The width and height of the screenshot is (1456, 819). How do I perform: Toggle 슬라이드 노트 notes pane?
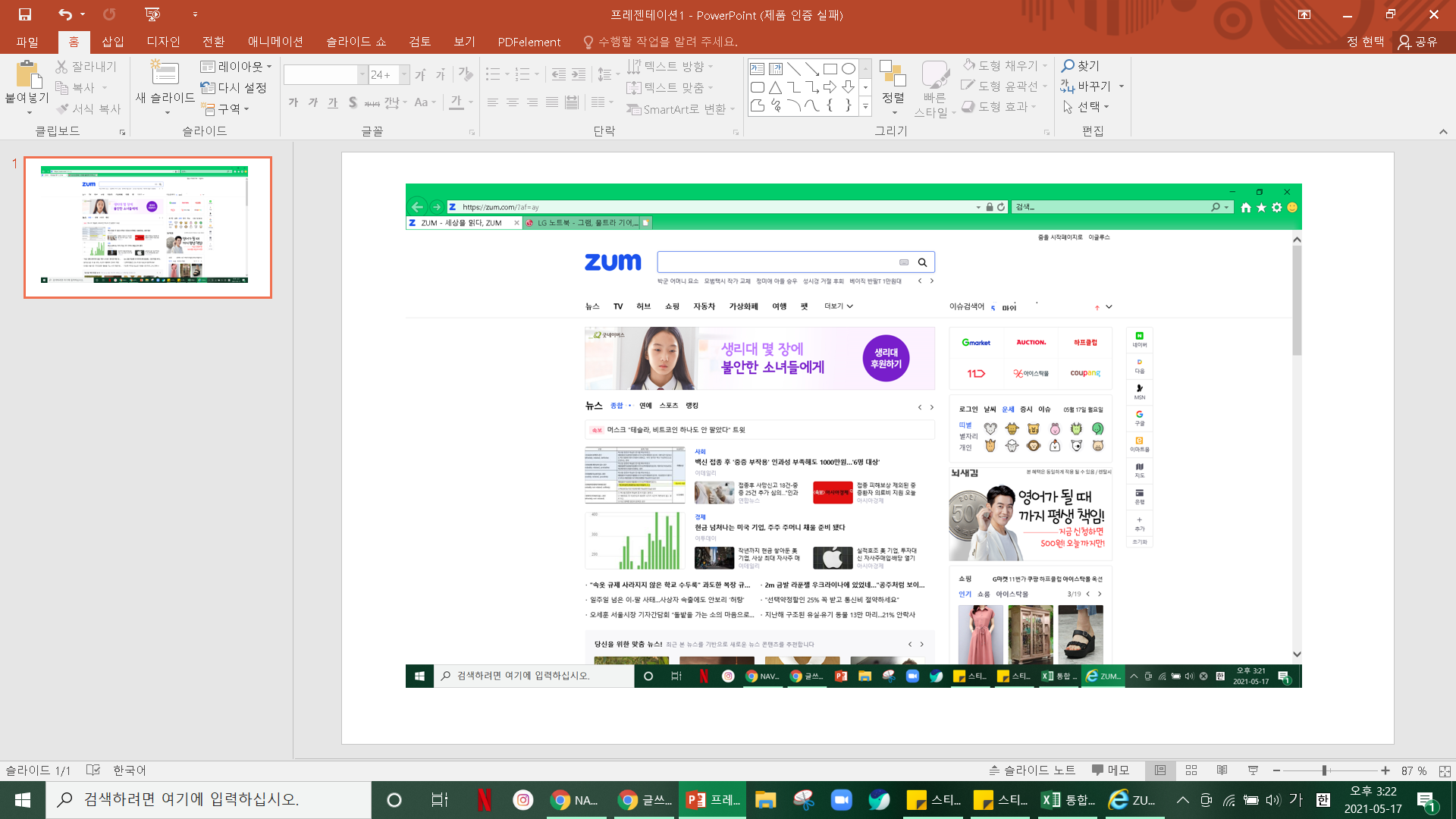tap(1032, 770)
